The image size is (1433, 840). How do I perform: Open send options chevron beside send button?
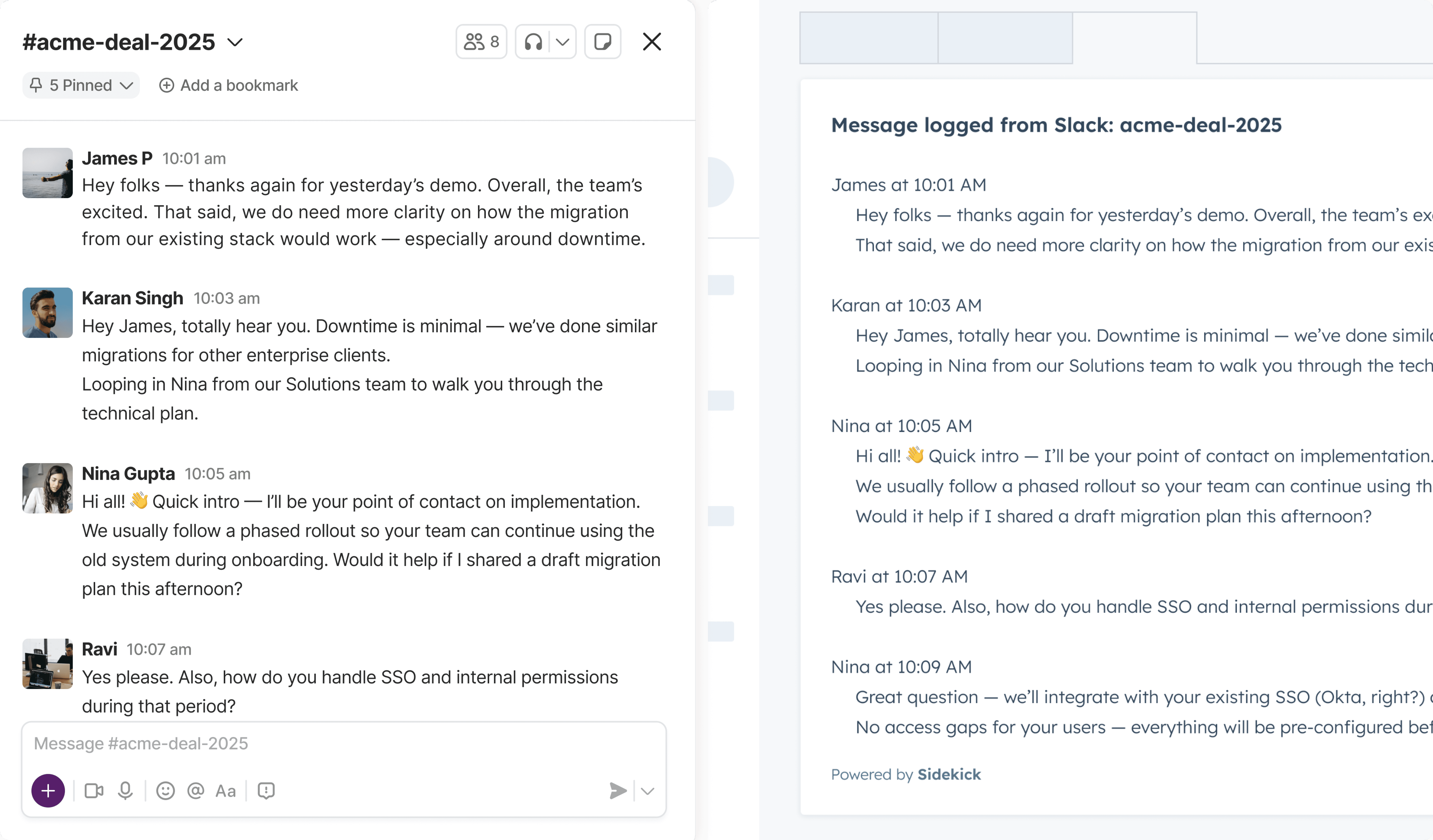(x=648, y=791)
